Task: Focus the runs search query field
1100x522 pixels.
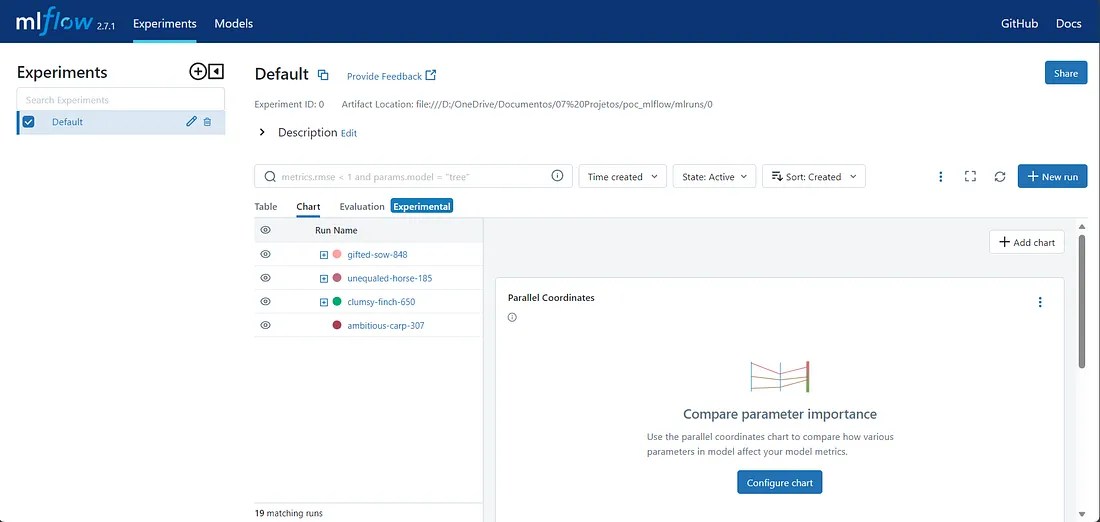Action: (414, 177)
